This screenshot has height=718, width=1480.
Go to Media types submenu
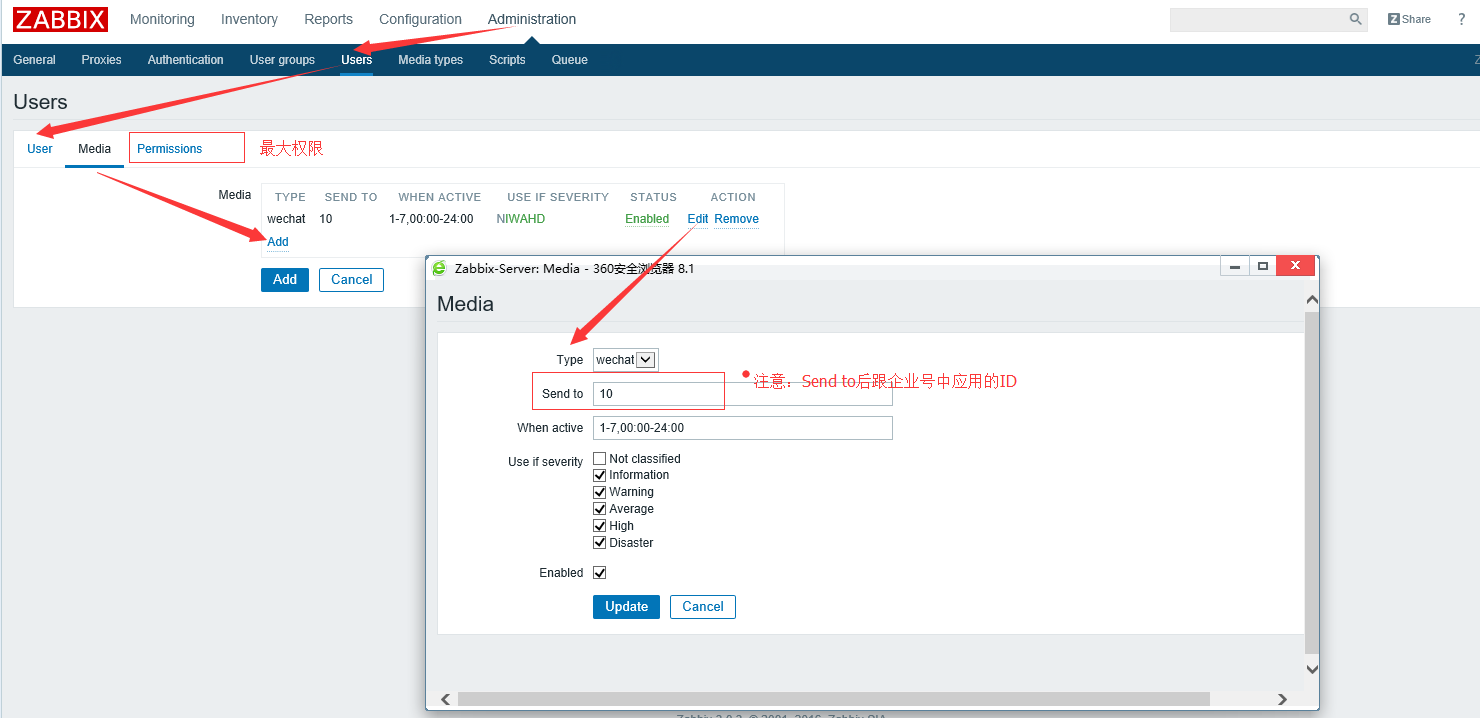tap(430, 60)
